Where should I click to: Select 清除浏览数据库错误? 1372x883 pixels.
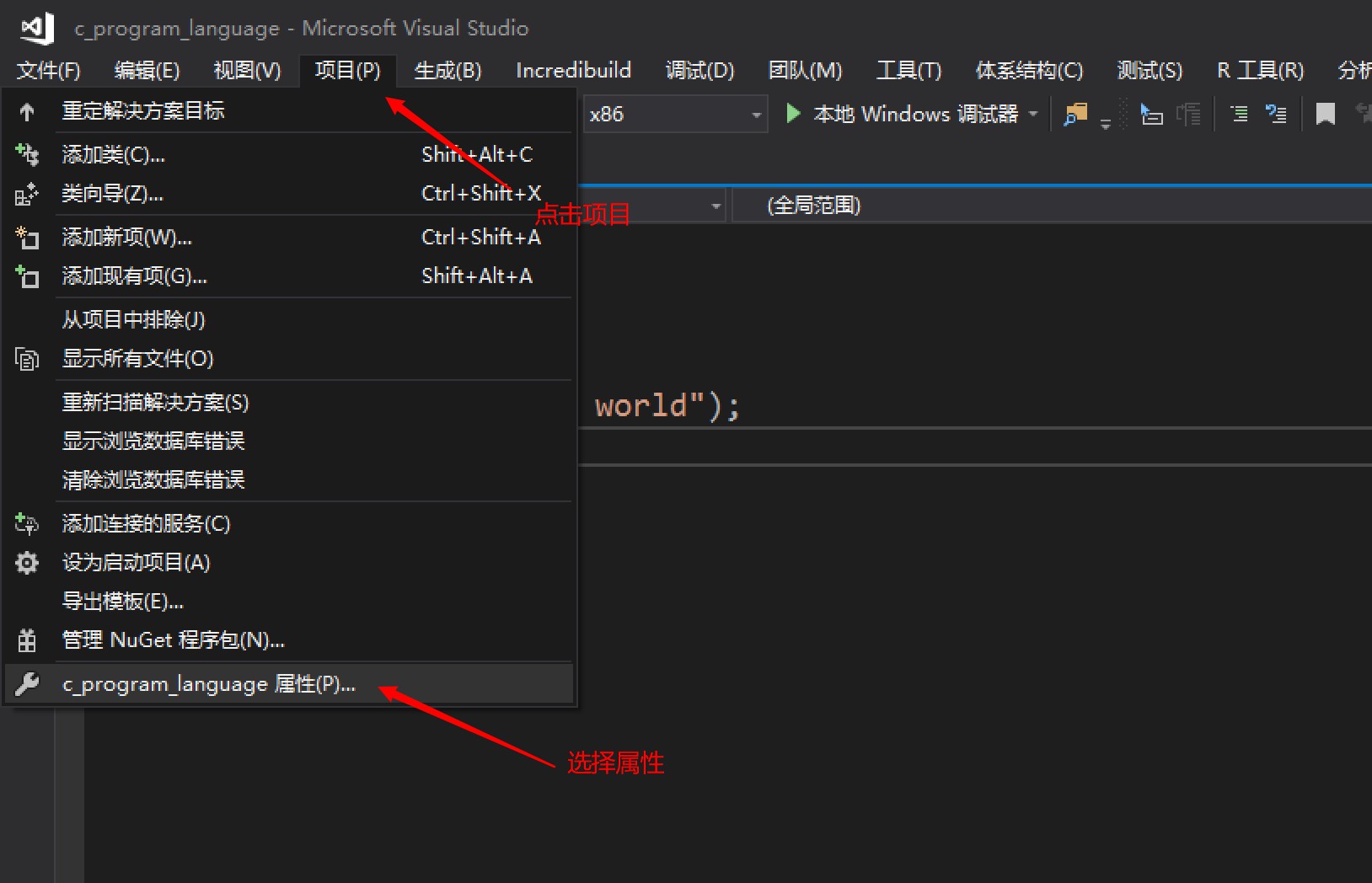tap(289, 480)
